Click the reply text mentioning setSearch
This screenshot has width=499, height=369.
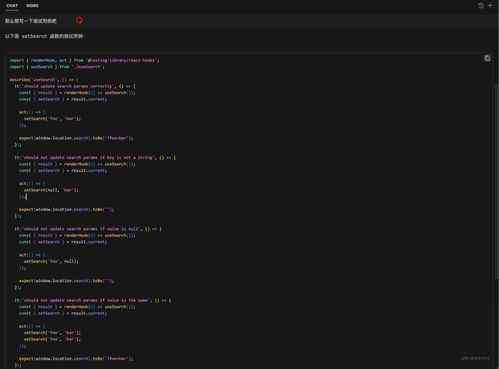click(x=44, y=36)
